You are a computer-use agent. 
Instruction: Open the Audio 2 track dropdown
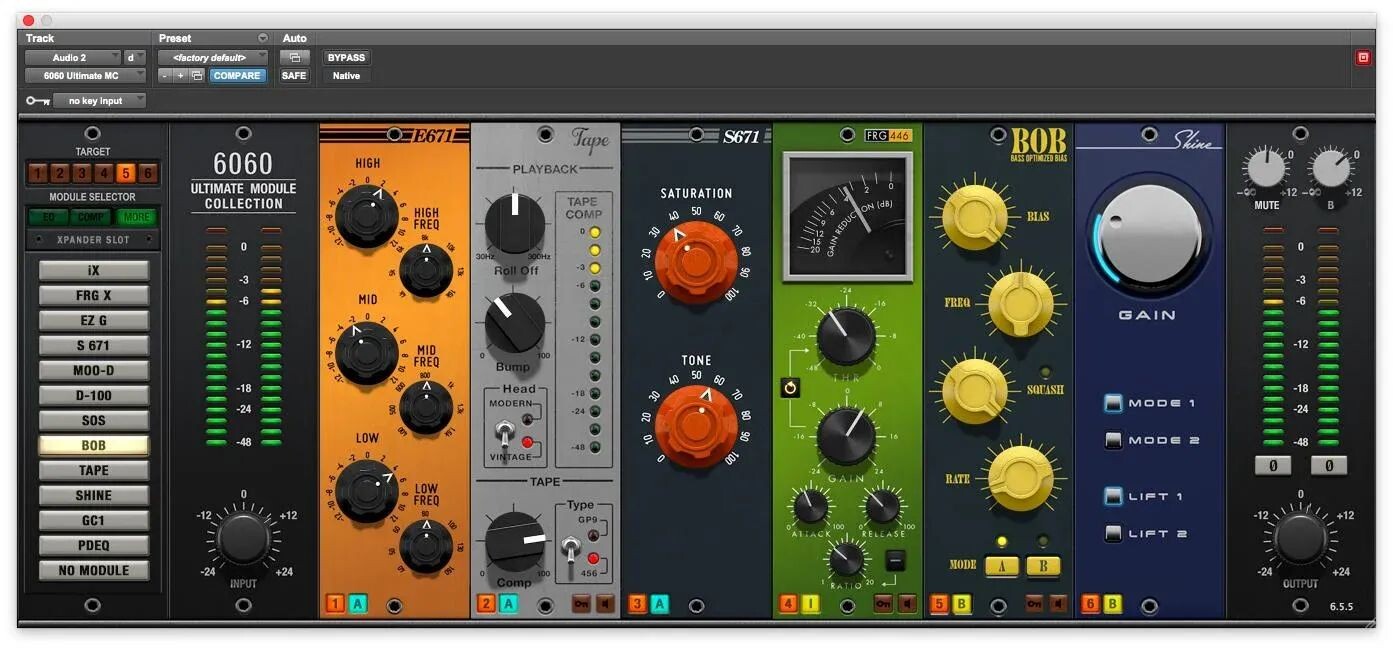click(72, 58)
